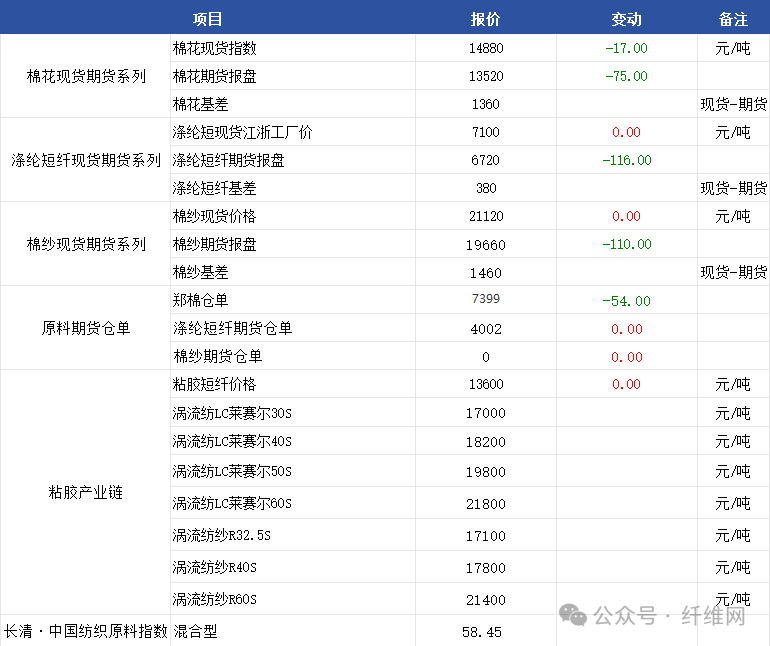
Task: Click the 涤纶短纤基差 row label
Action: click(x=214, y=188)
